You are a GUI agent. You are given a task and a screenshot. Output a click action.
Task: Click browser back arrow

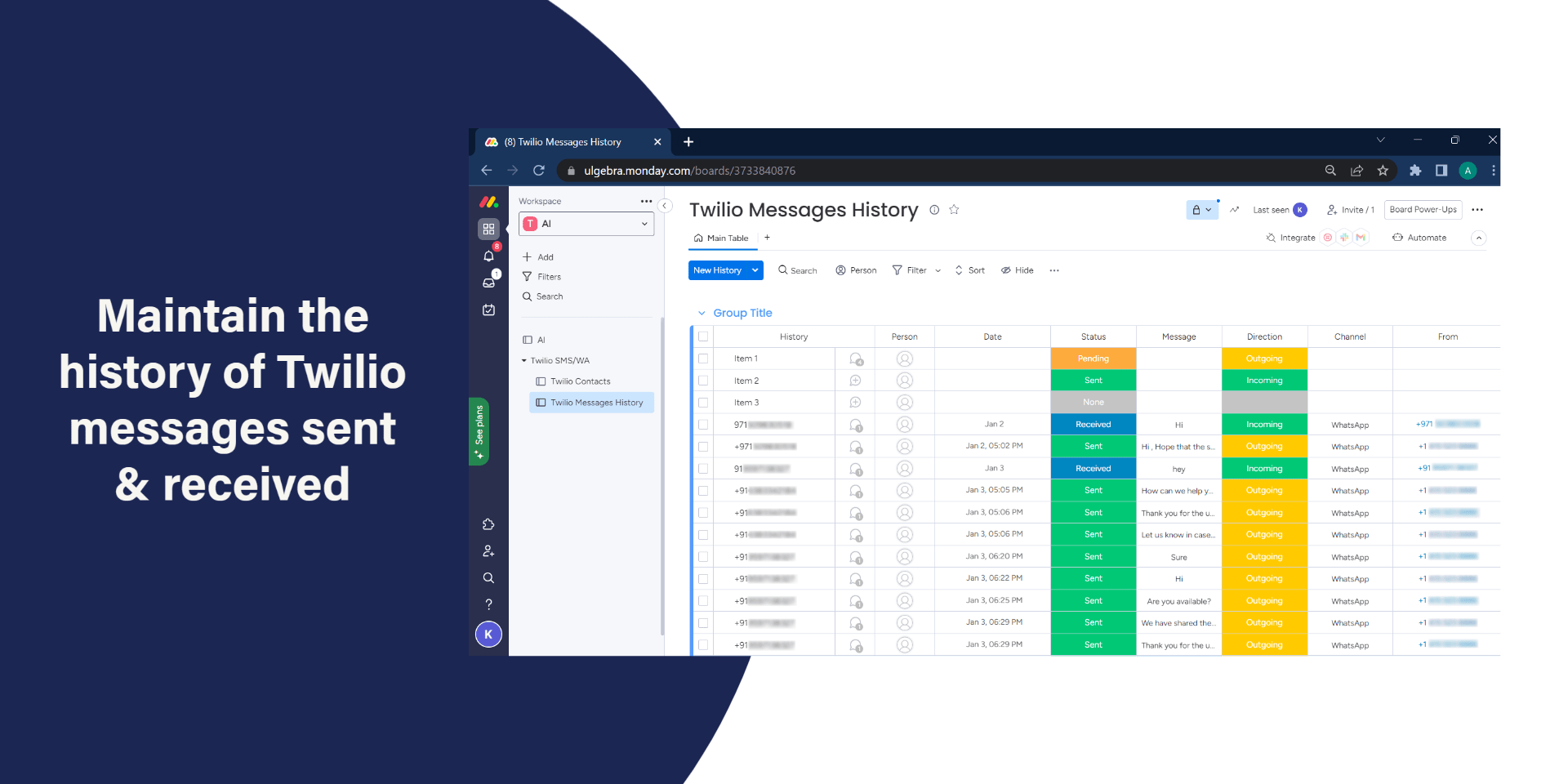487,171
